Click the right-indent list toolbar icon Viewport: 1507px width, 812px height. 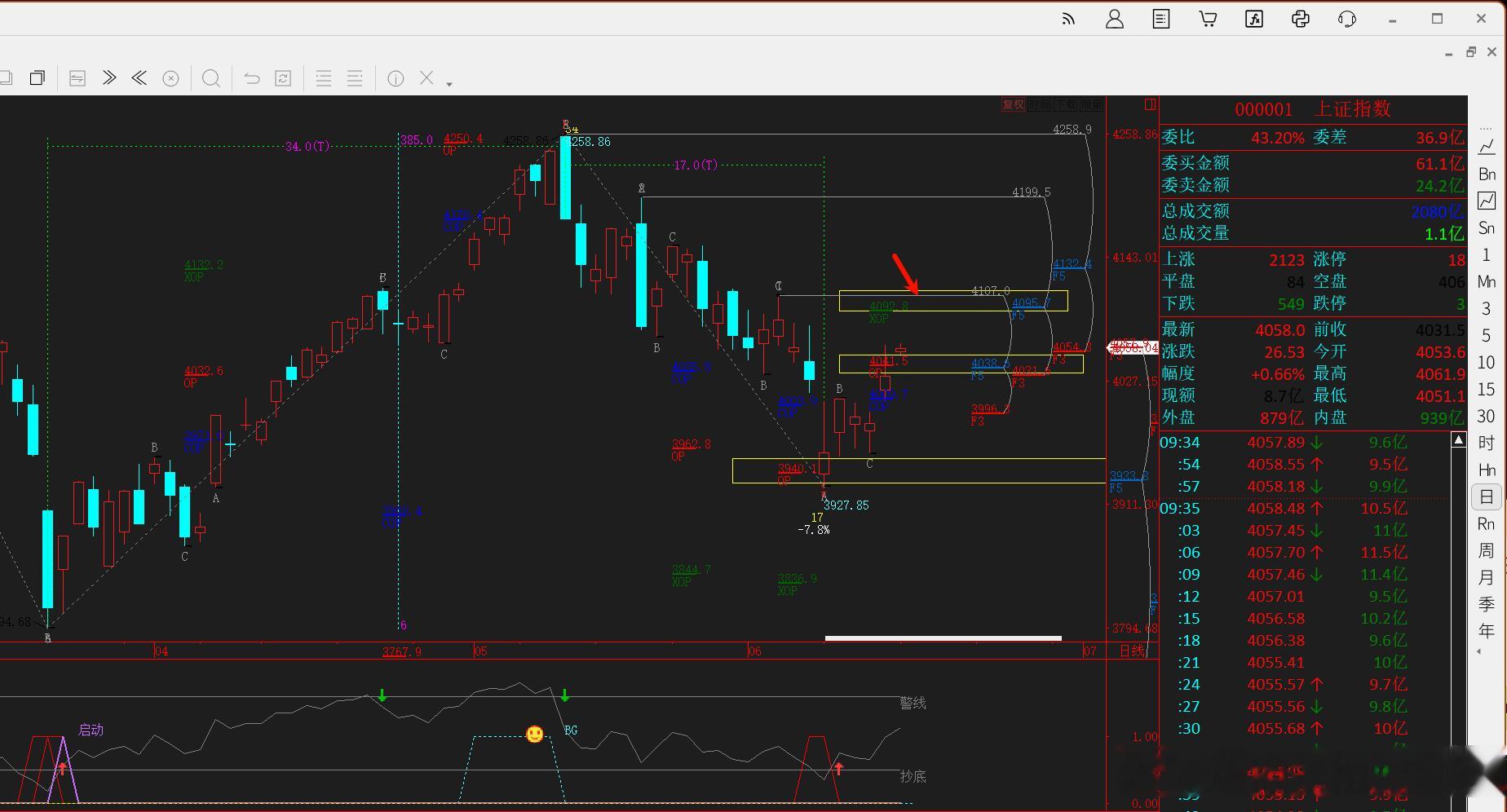pyautogui.click(x=355, y=78)
